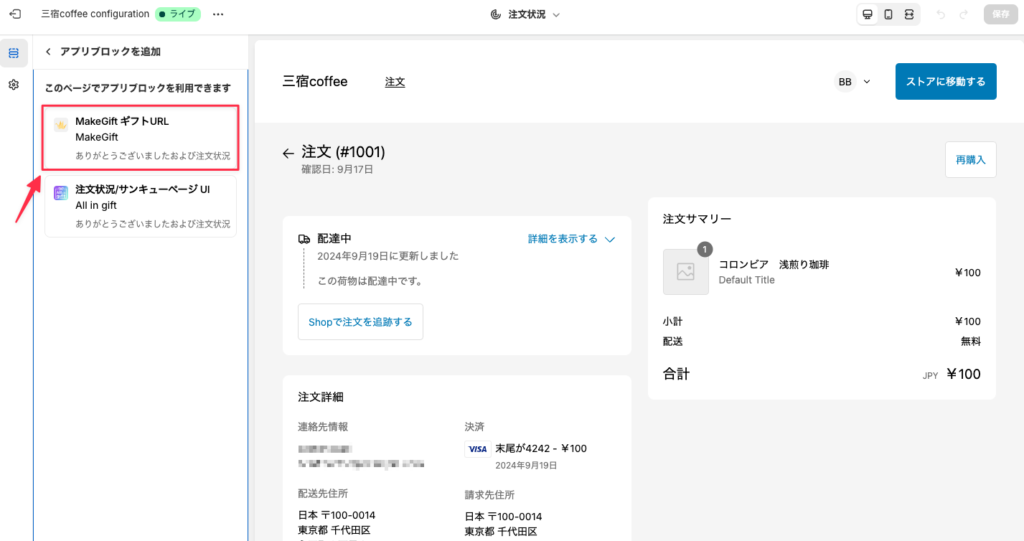
Task: Add the MakeGift ギフトURL app block
Action: [x=140, y=138]
